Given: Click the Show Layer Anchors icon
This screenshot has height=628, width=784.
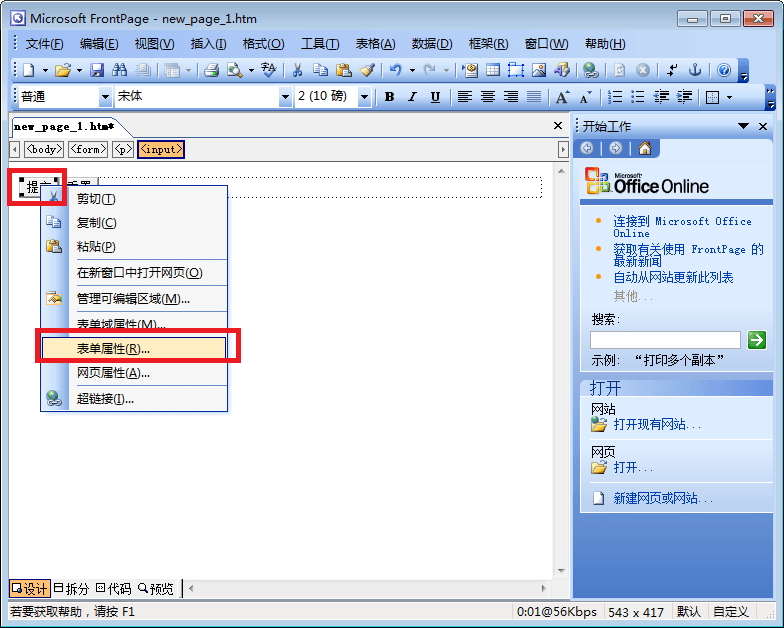Looking at the screenshot, I should 695,70.
